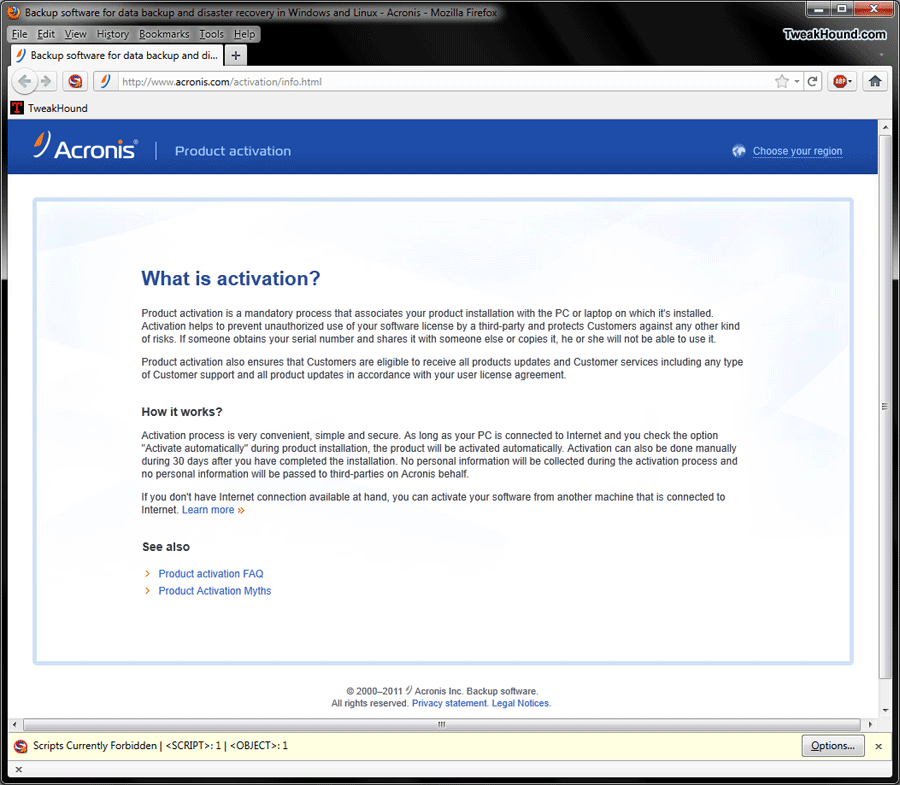Click the 'See also' heading
Viewport: 900px width, 785px height.
(166, 547)
